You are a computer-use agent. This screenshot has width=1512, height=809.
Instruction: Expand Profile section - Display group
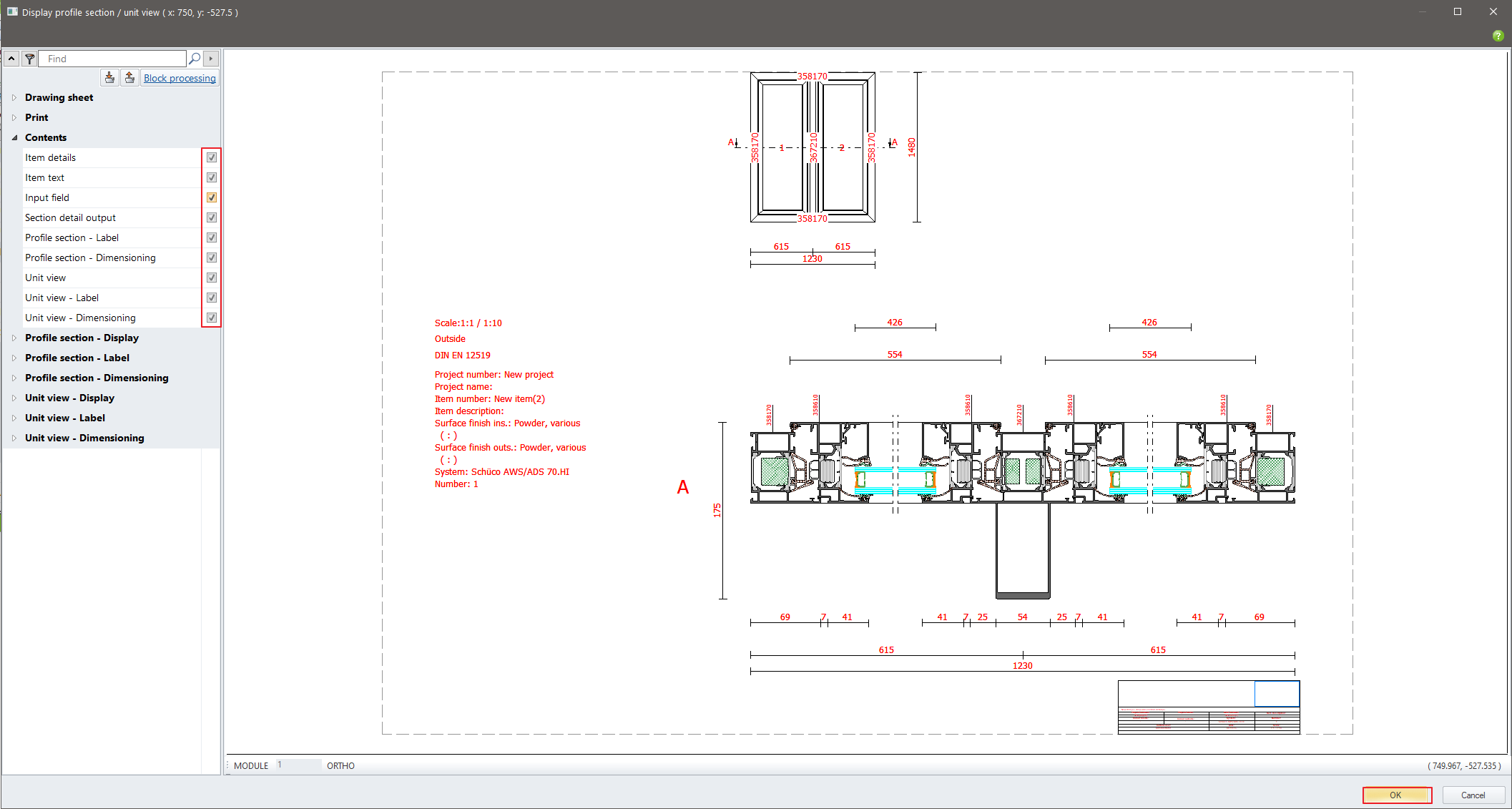[14, 338]
